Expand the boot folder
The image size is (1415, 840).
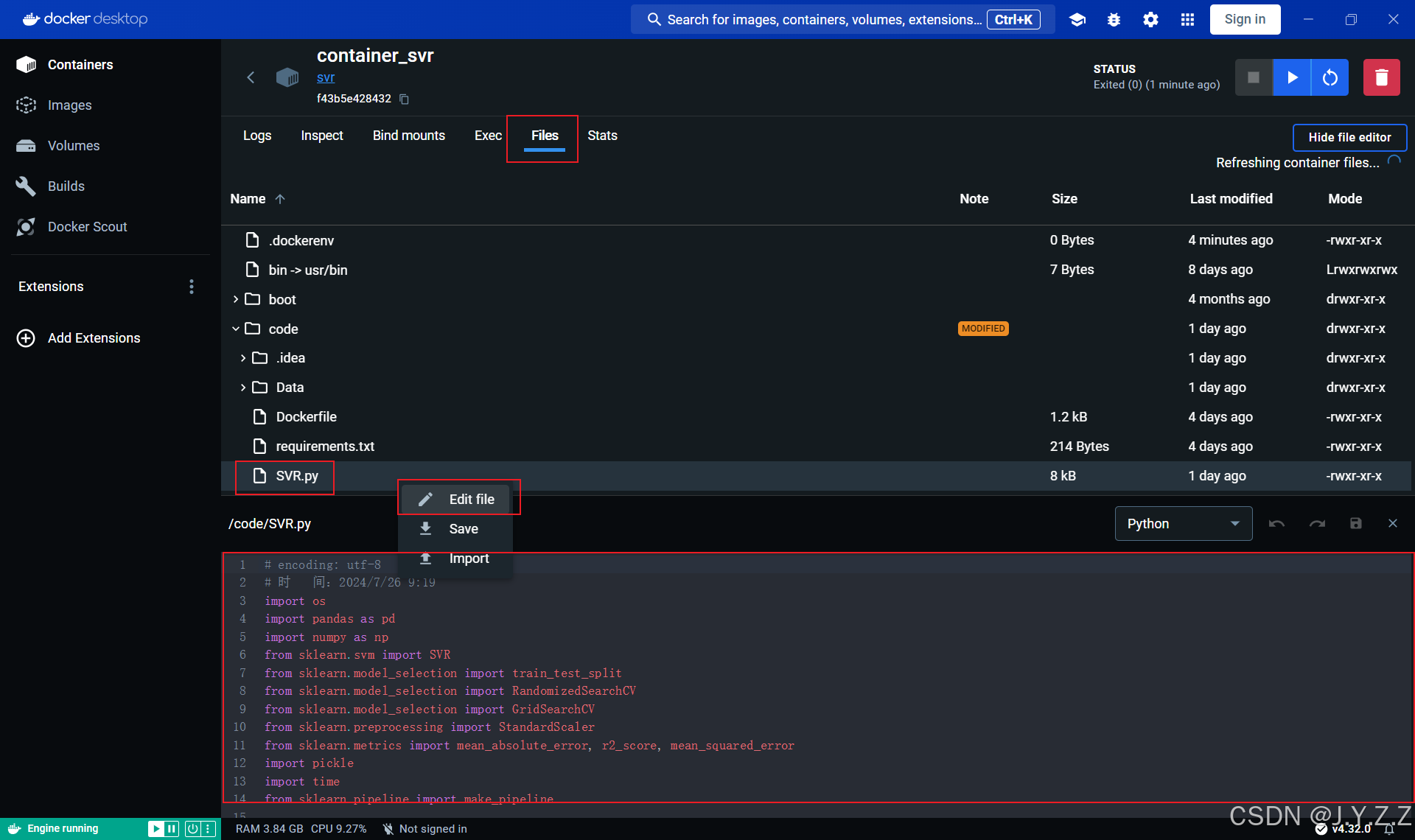point(236,299)
